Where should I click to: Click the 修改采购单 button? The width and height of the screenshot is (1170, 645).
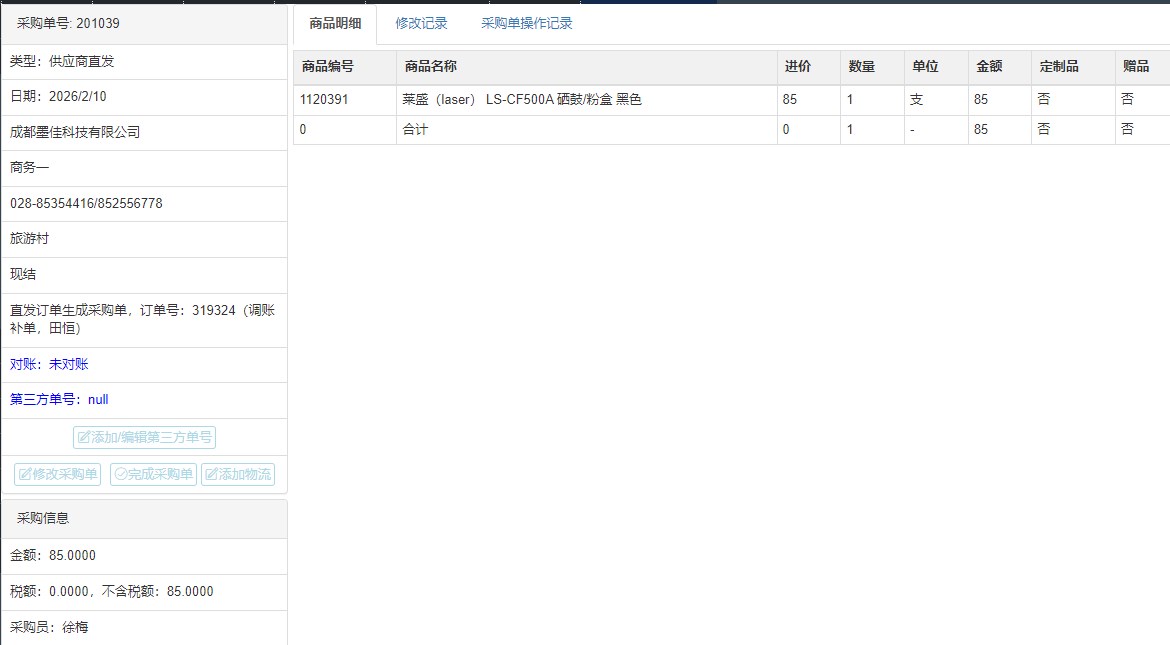pos(57,474)
